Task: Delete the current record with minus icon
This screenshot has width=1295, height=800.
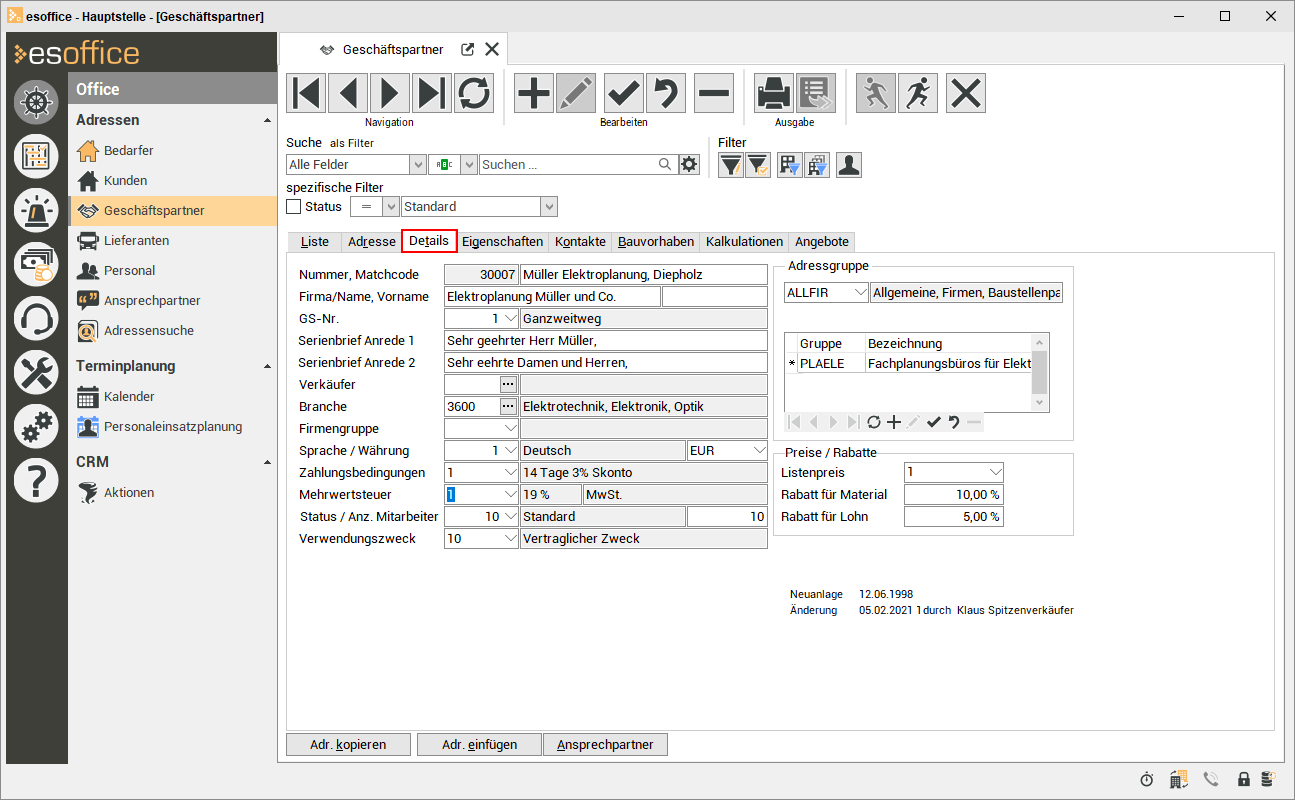Action: tap(714, 93)
